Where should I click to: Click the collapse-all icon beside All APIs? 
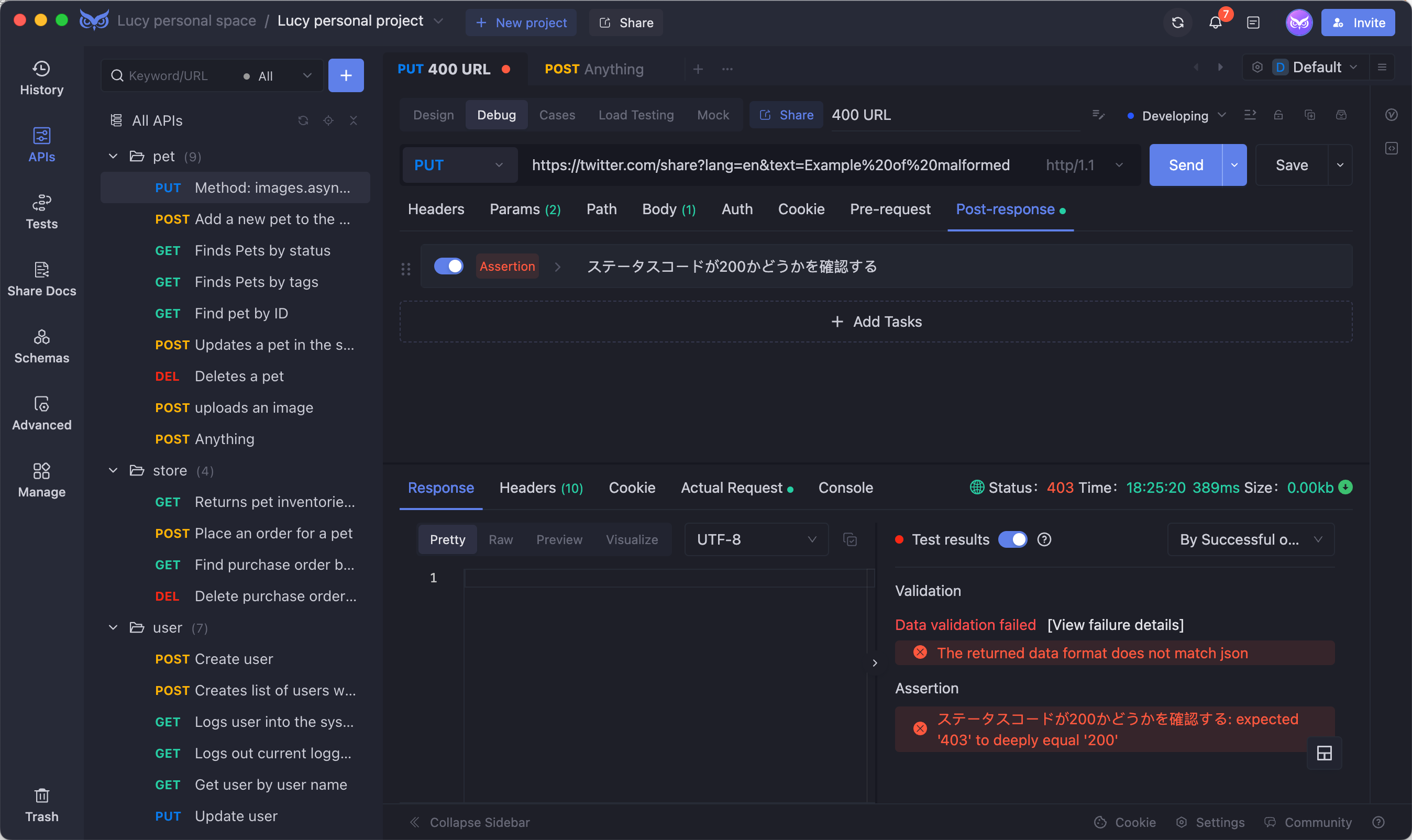[353, 120]
